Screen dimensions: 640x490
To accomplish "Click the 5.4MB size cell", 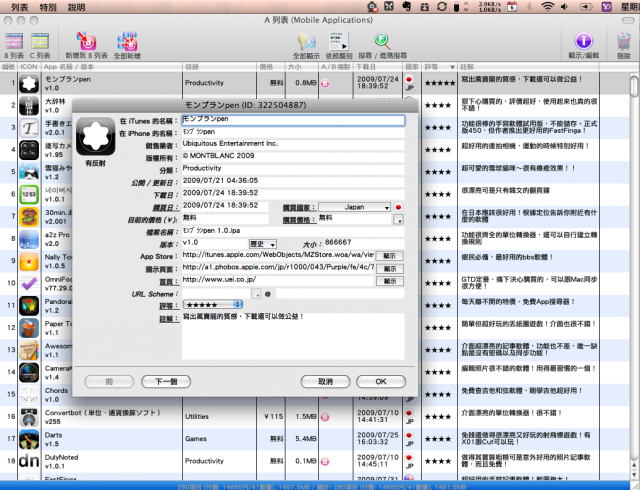I will point(302,439).
